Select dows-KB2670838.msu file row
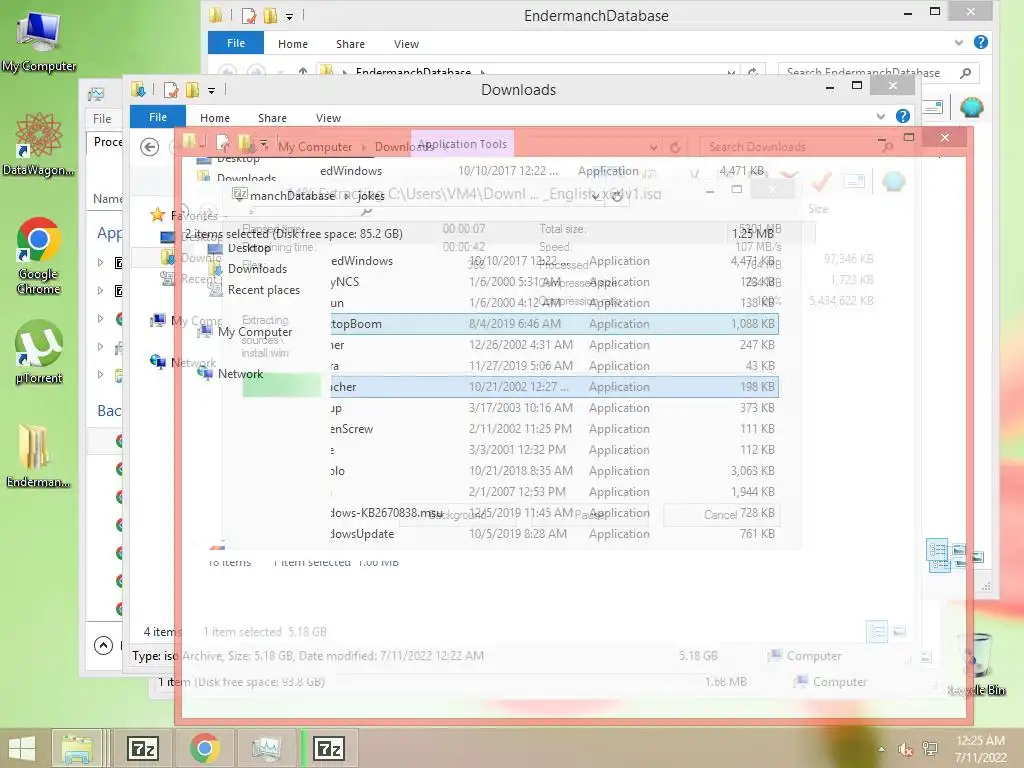 click(x=554, y=513)
